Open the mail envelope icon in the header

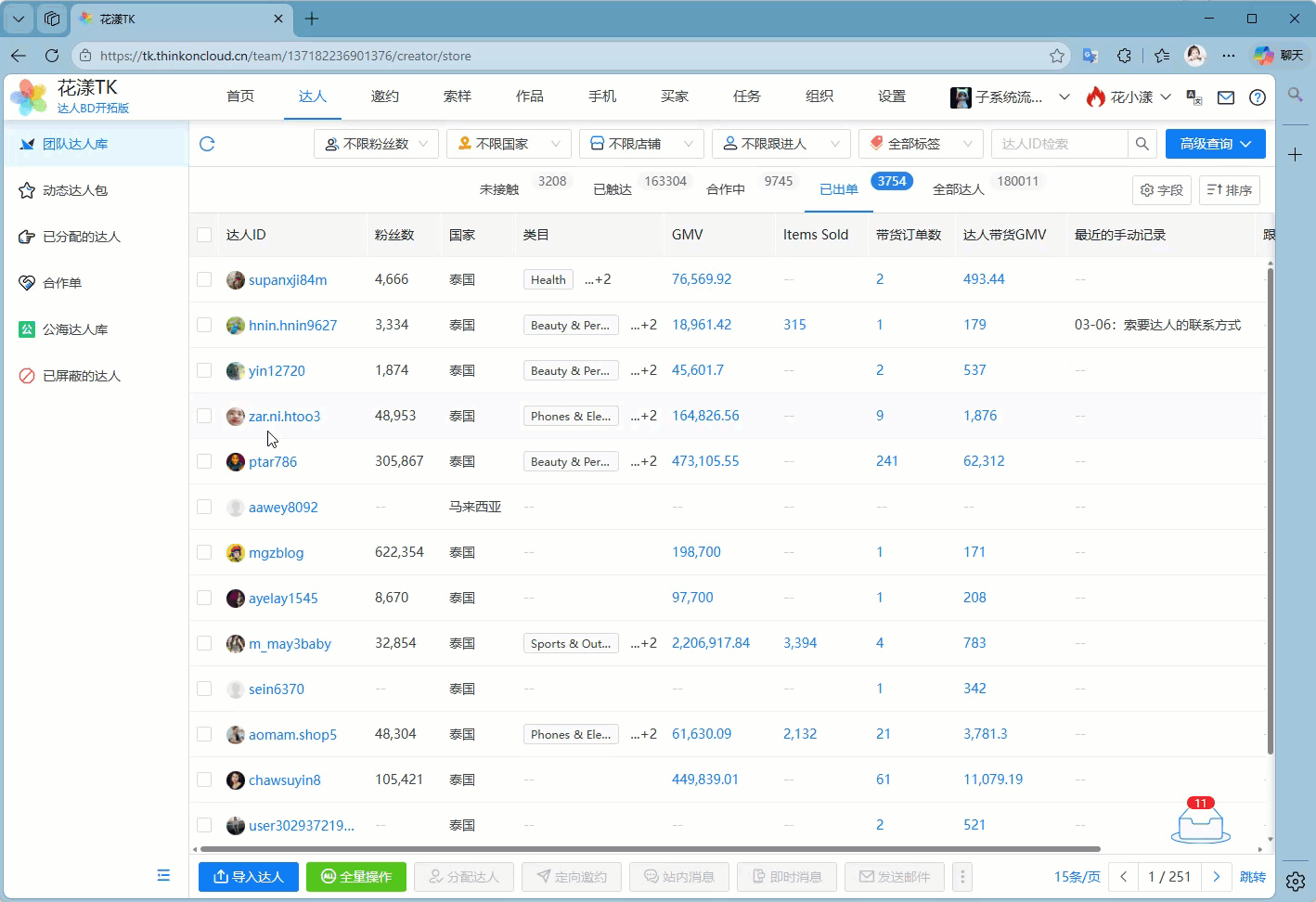tap(1226, 97)
